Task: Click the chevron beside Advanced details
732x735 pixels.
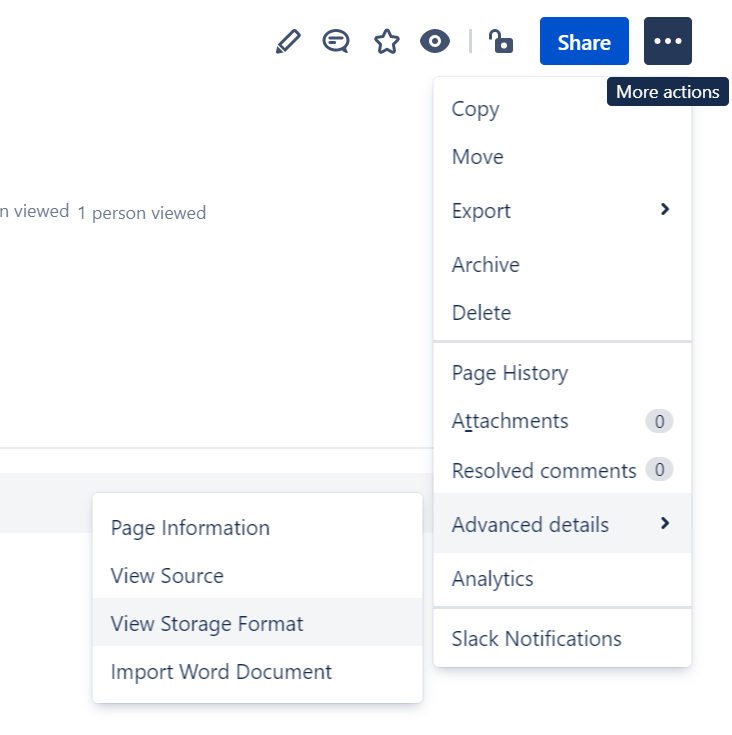Action: coord(665,523)
